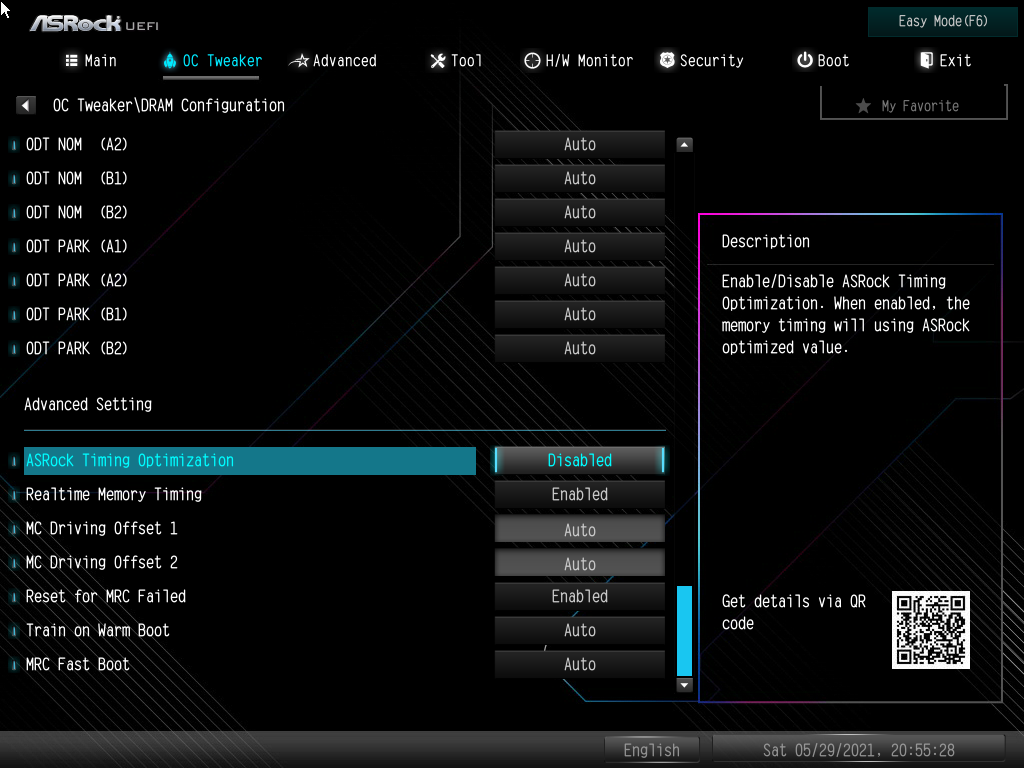Image resolution: width=1024 pixels, height=768 pixels.
Task: Switch to the OC Tweaker tab
Action: coord(211,61)
